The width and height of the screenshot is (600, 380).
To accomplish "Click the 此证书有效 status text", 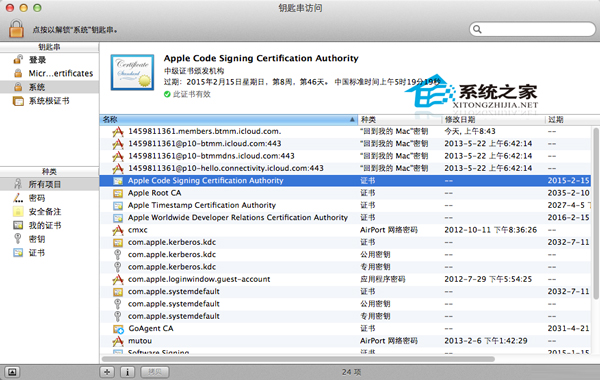I will (x=192, y=94).
